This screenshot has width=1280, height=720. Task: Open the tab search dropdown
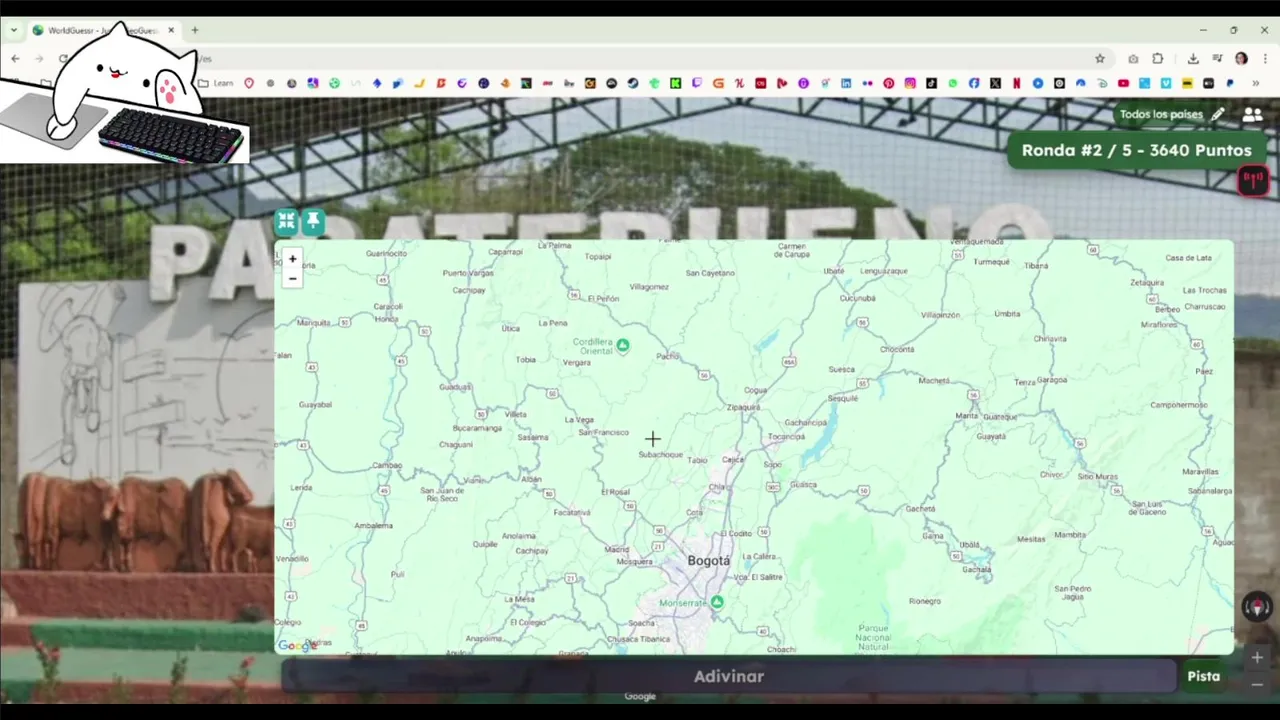tap(14, 30)
